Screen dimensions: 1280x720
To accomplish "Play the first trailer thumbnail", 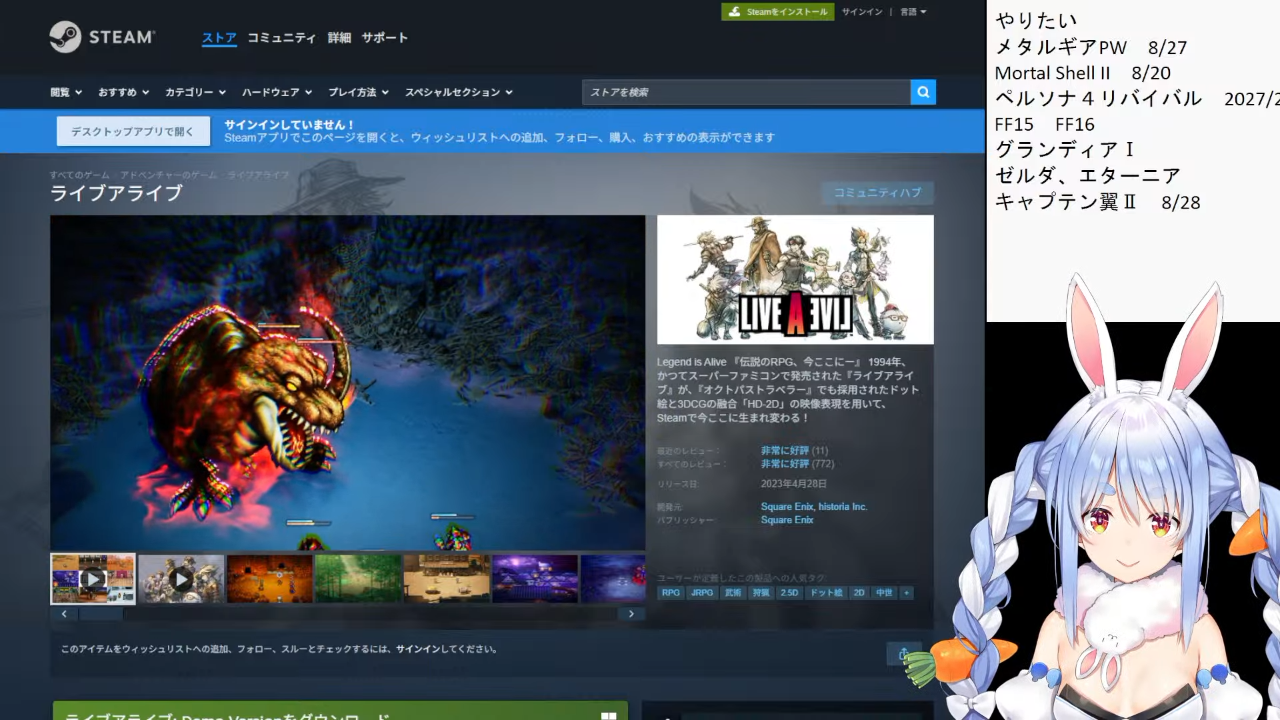I will pyautogui.click(x=93, y=579).
